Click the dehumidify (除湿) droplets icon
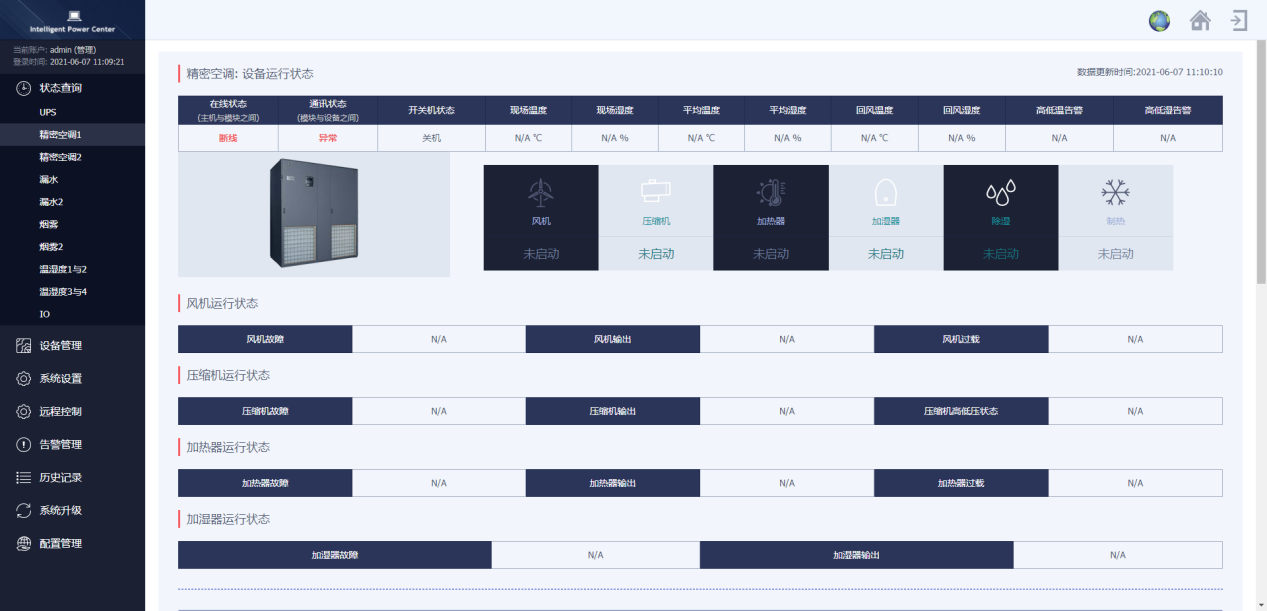Viewport: 1267px width, 611px height. (1000, 192)
